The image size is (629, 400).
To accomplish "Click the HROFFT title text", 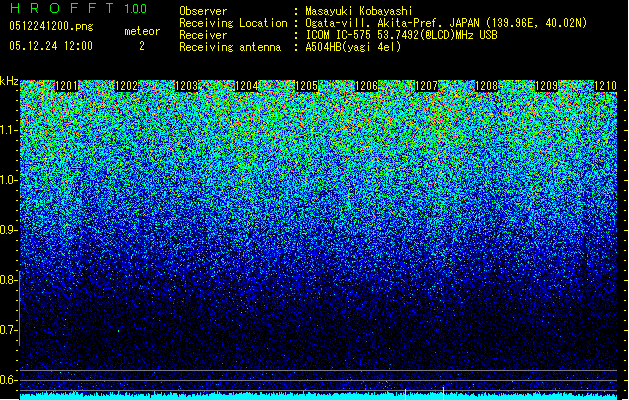I will coord(62,8).
